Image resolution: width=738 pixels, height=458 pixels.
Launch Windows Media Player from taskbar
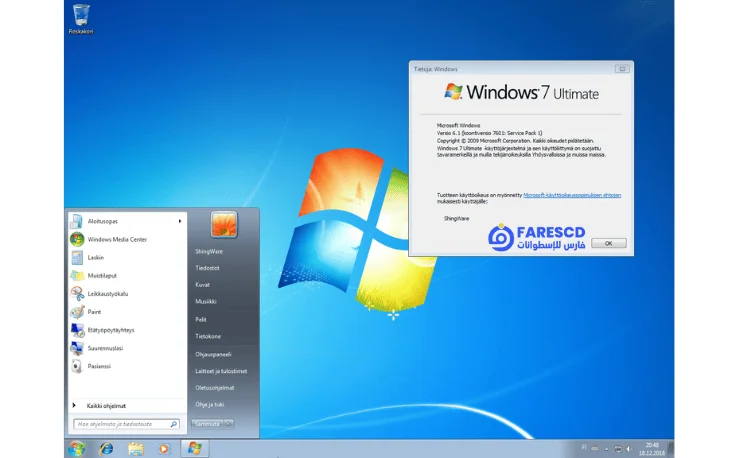coord(164,449)
